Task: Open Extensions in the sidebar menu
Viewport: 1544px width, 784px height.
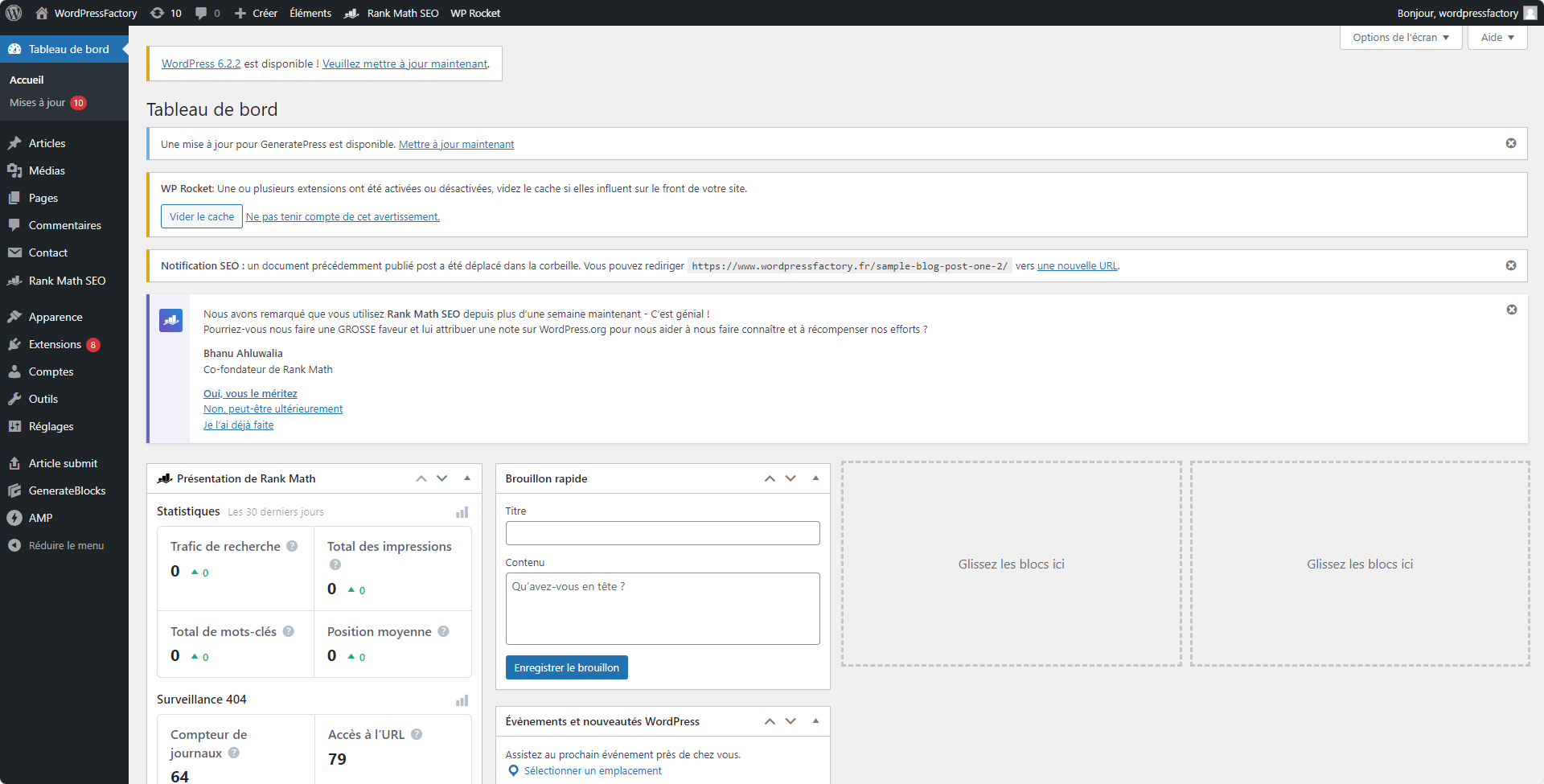Action: click(55, 344)
